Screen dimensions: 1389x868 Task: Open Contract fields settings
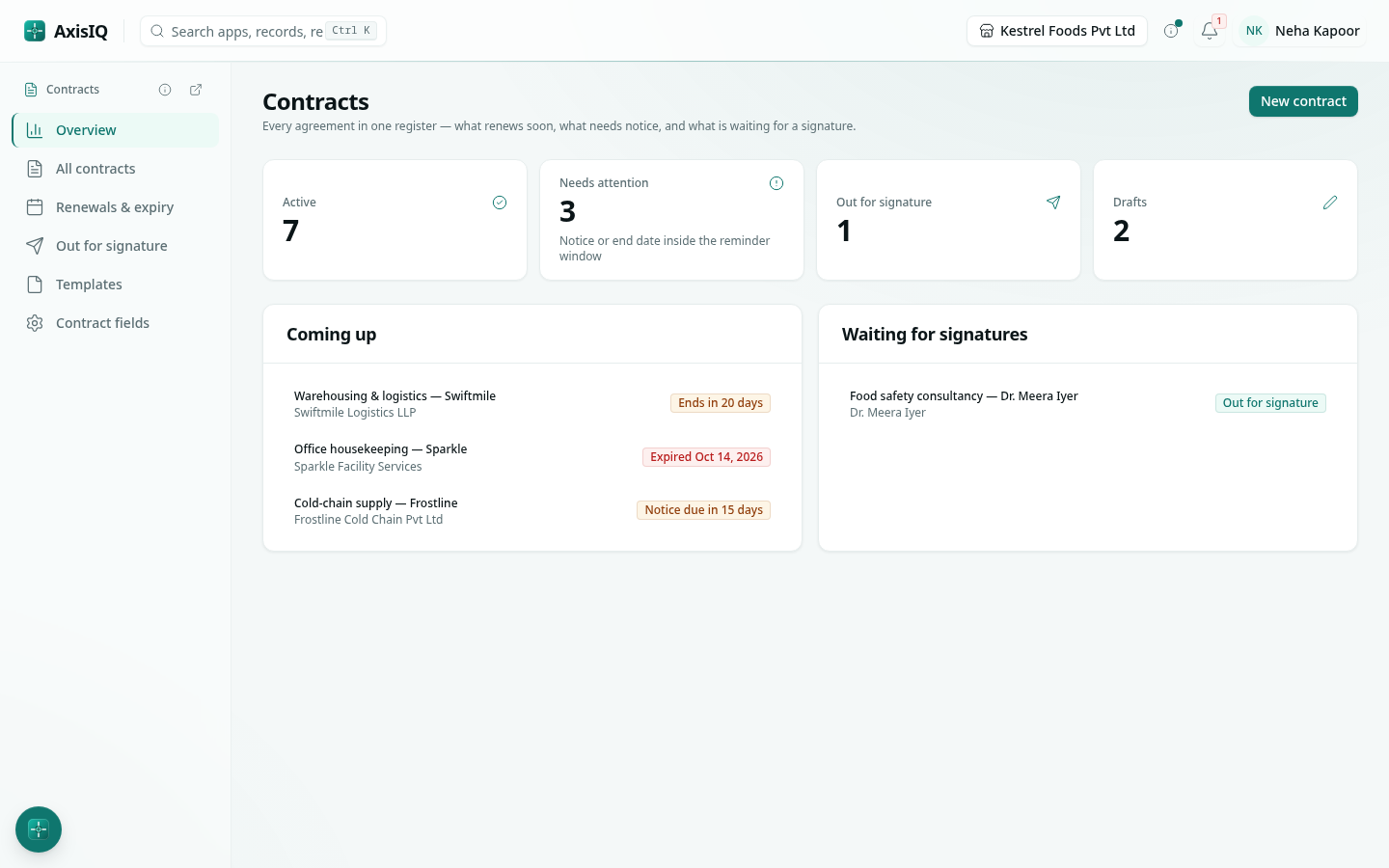pyautogui.click(x=116, y=323)
